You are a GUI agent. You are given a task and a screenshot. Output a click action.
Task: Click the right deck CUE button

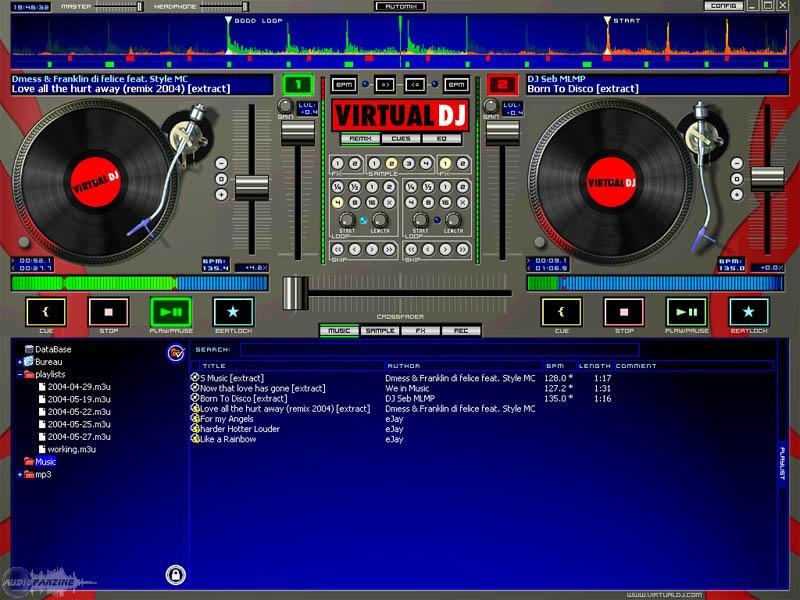pos(561,312)
